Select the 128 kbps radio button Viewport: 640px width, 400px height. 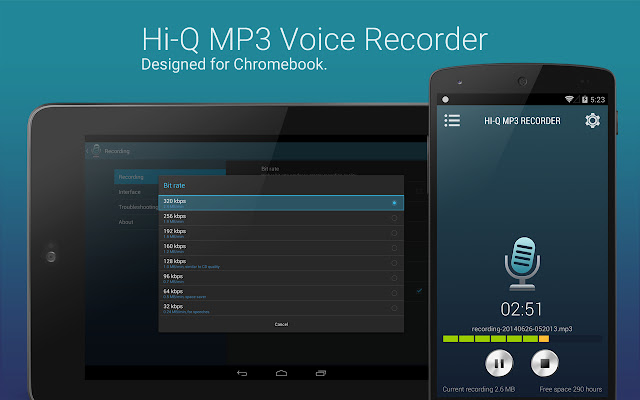point(394,263)
